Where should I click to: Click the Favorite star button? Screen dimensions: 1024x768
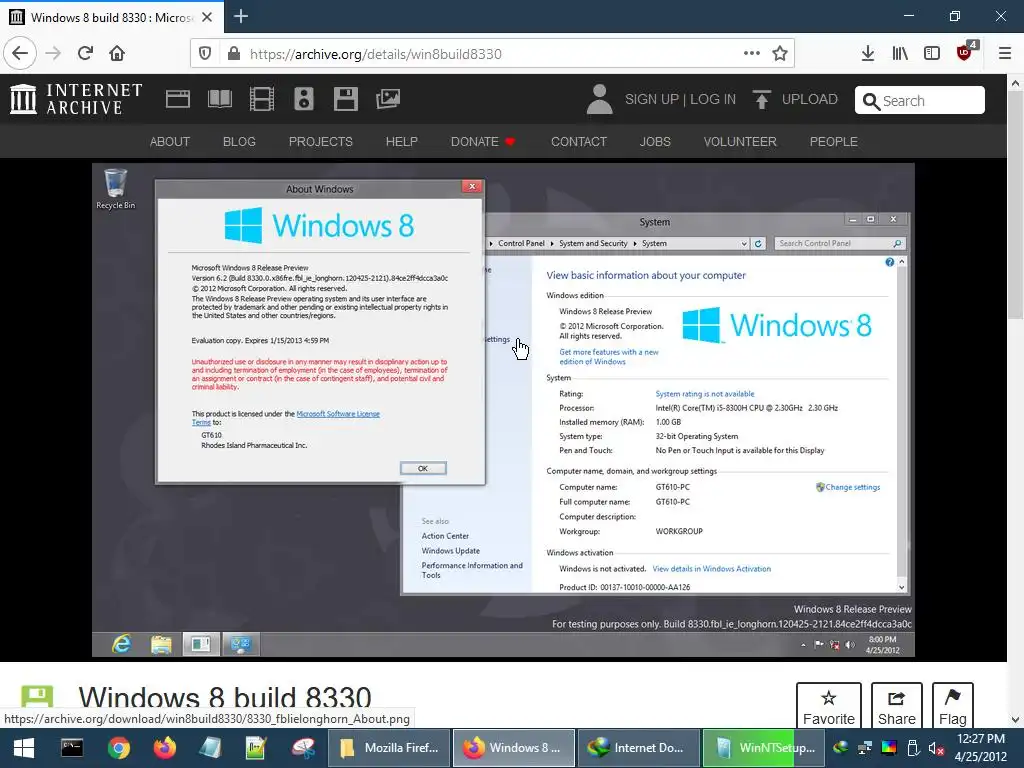[x=829, y=707]
